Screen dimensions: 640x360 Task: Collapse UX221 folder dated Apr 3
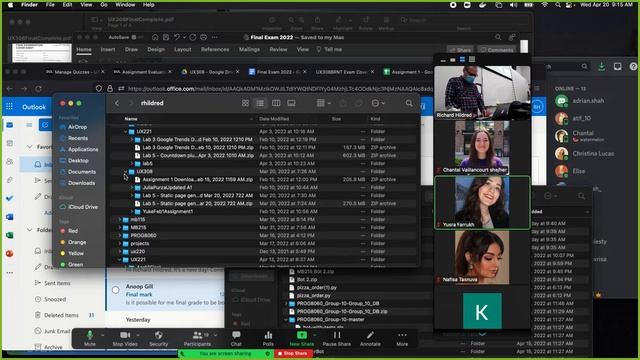125,132
